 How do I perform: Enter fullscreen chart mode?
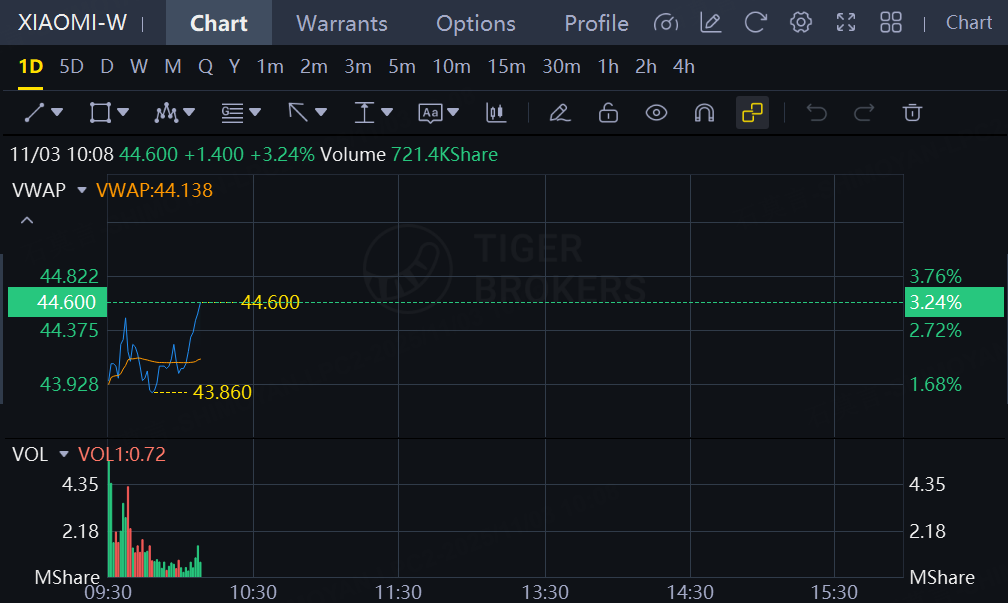click(x=845, y=22)
